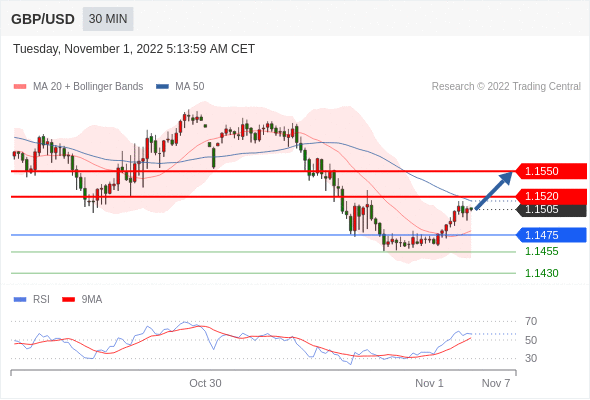This screenshot has height=400, width=590.
Task: Click the RSI 50 level label
Action: tap(531, 340)
